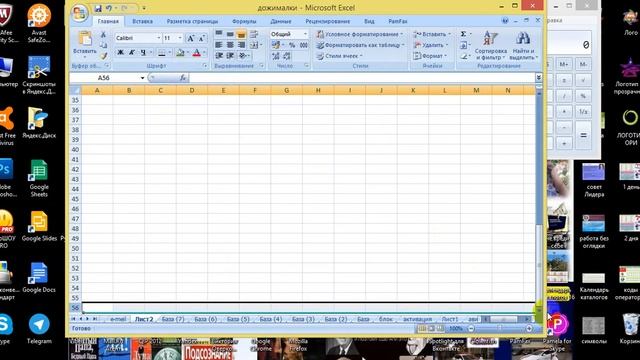Viewport: 640px width, 360px height.
Task: Activate the Format Painter brush
Action: pos(103,56)
